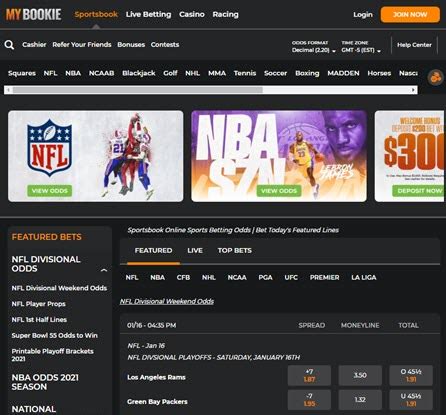Viewport: 446px width, 415px height.
Task: Switch to the TOP BETS tab
Action: (x=235, y=250)
